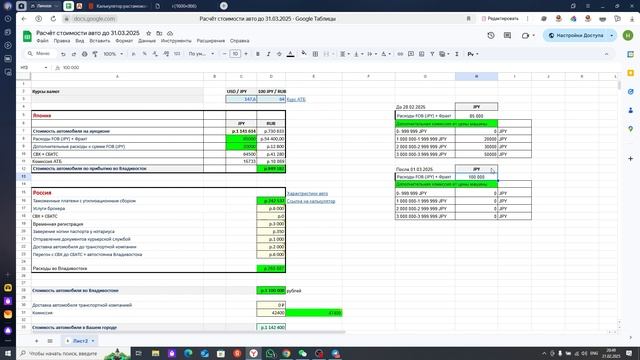Increase the number of decimal places
640x360 pixels.
pos(166,54)
